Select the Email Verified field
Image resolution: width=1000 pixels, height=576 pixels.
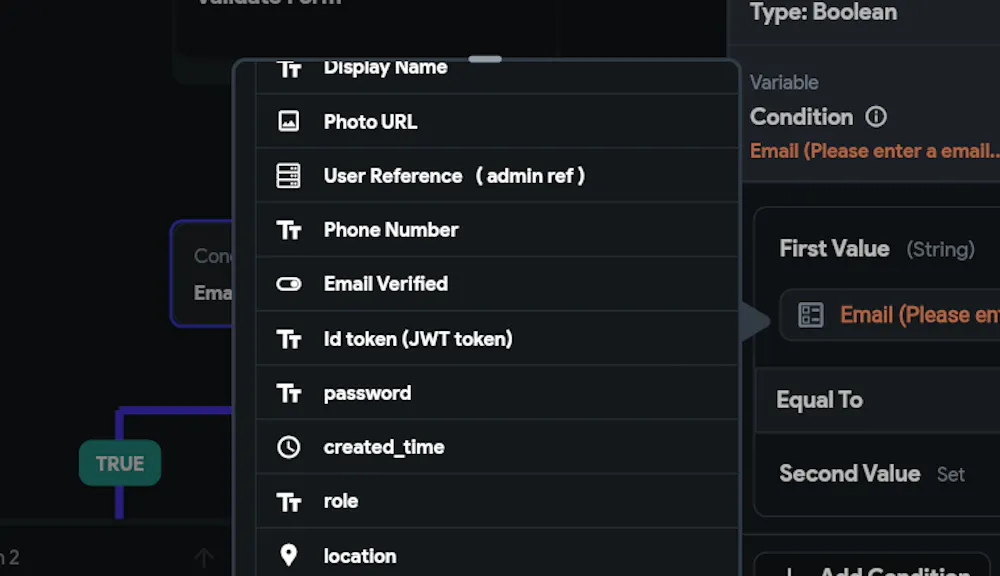[x=497, y=284]
